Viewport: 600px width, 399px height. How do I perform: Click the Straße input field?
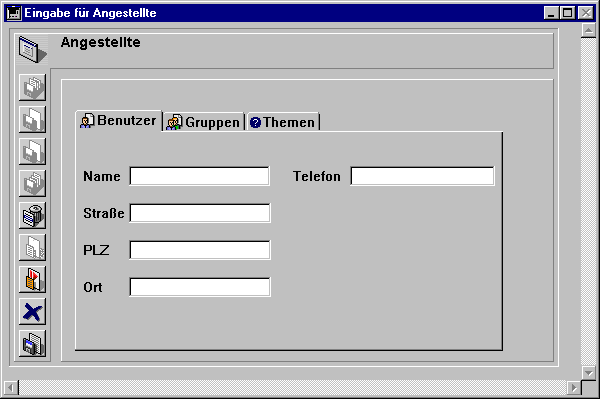coord(199,213)
